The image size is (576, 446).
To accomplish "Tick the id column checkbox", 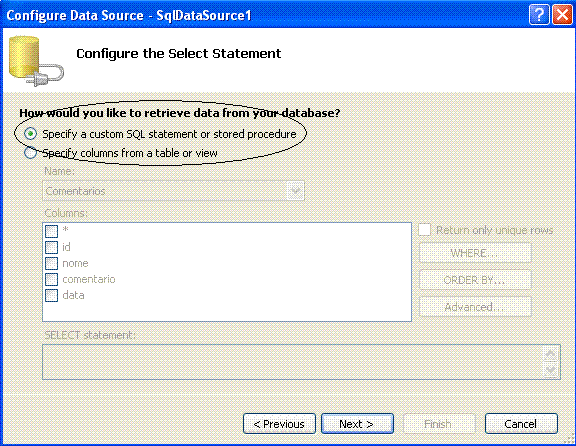I will coord(51,247).
